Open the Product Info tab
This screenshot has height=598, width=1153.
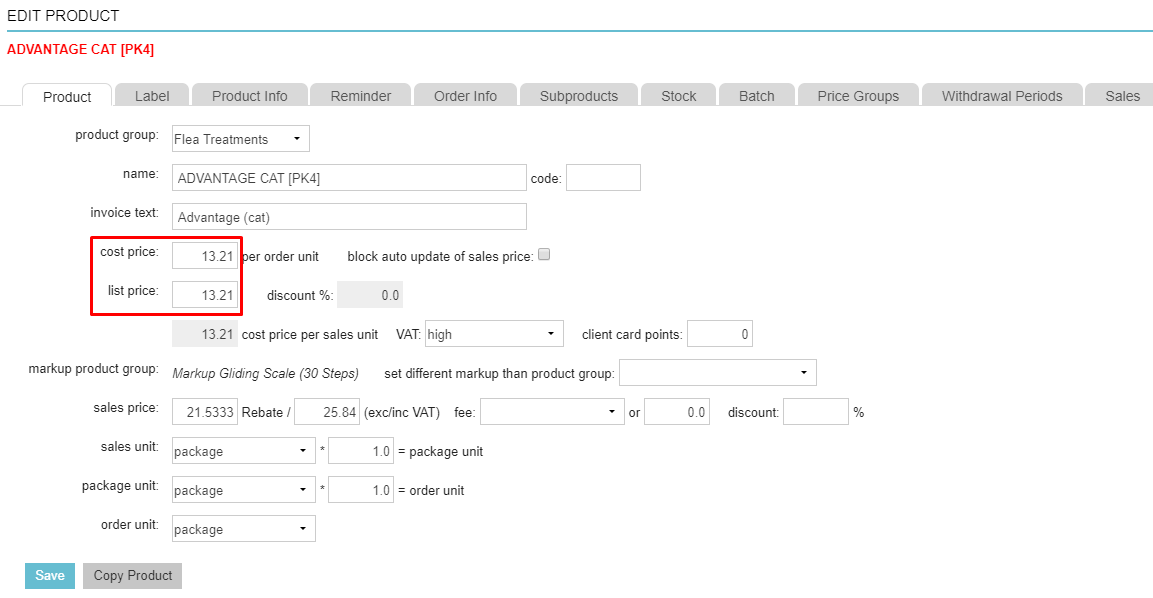249,96
